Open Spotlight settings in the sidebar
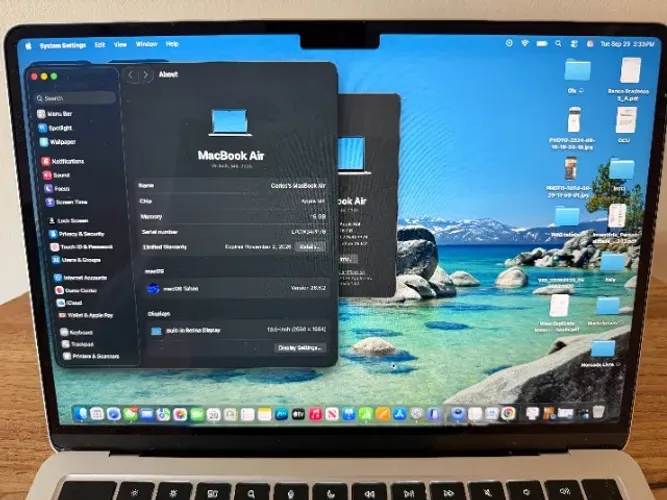The image size is (667, 500). 56,128
